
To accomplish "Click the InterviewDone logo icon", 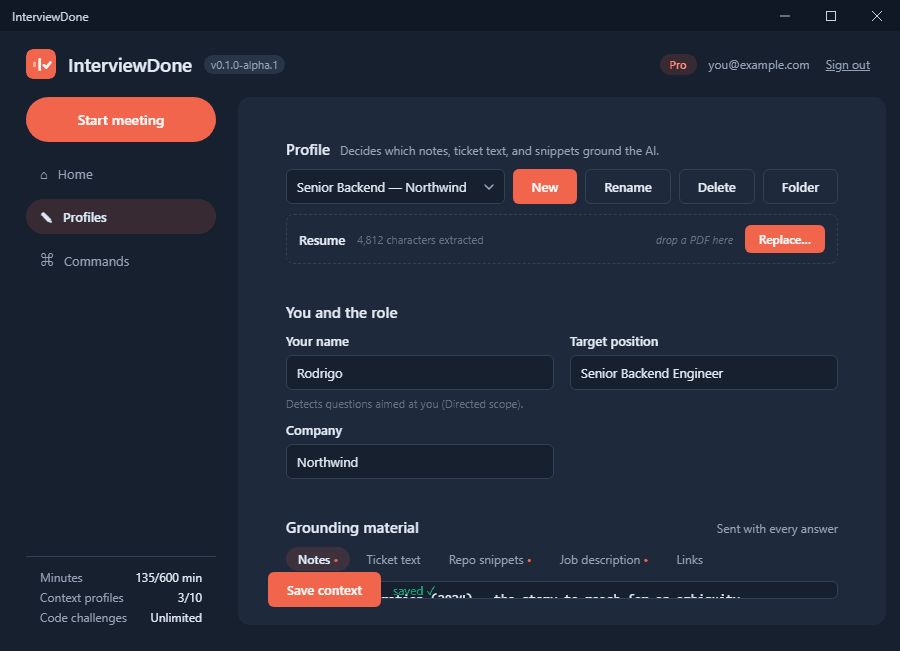I will 41,64.
